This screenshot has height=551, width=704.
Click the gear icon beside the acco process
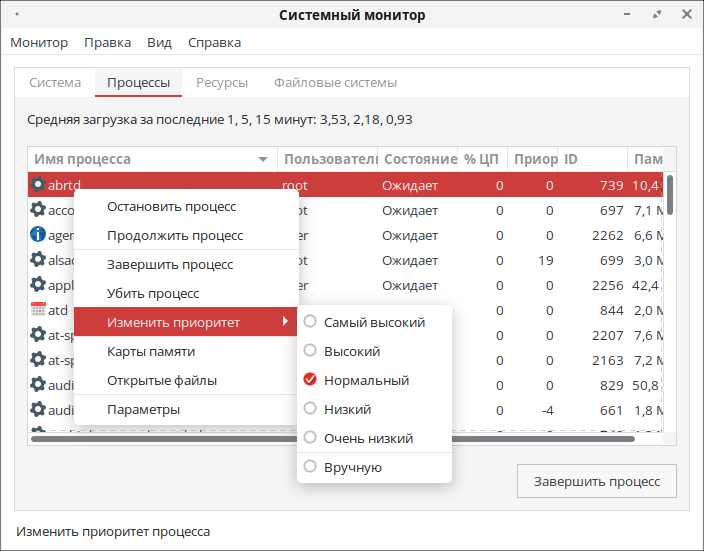[x=38, y=210]
